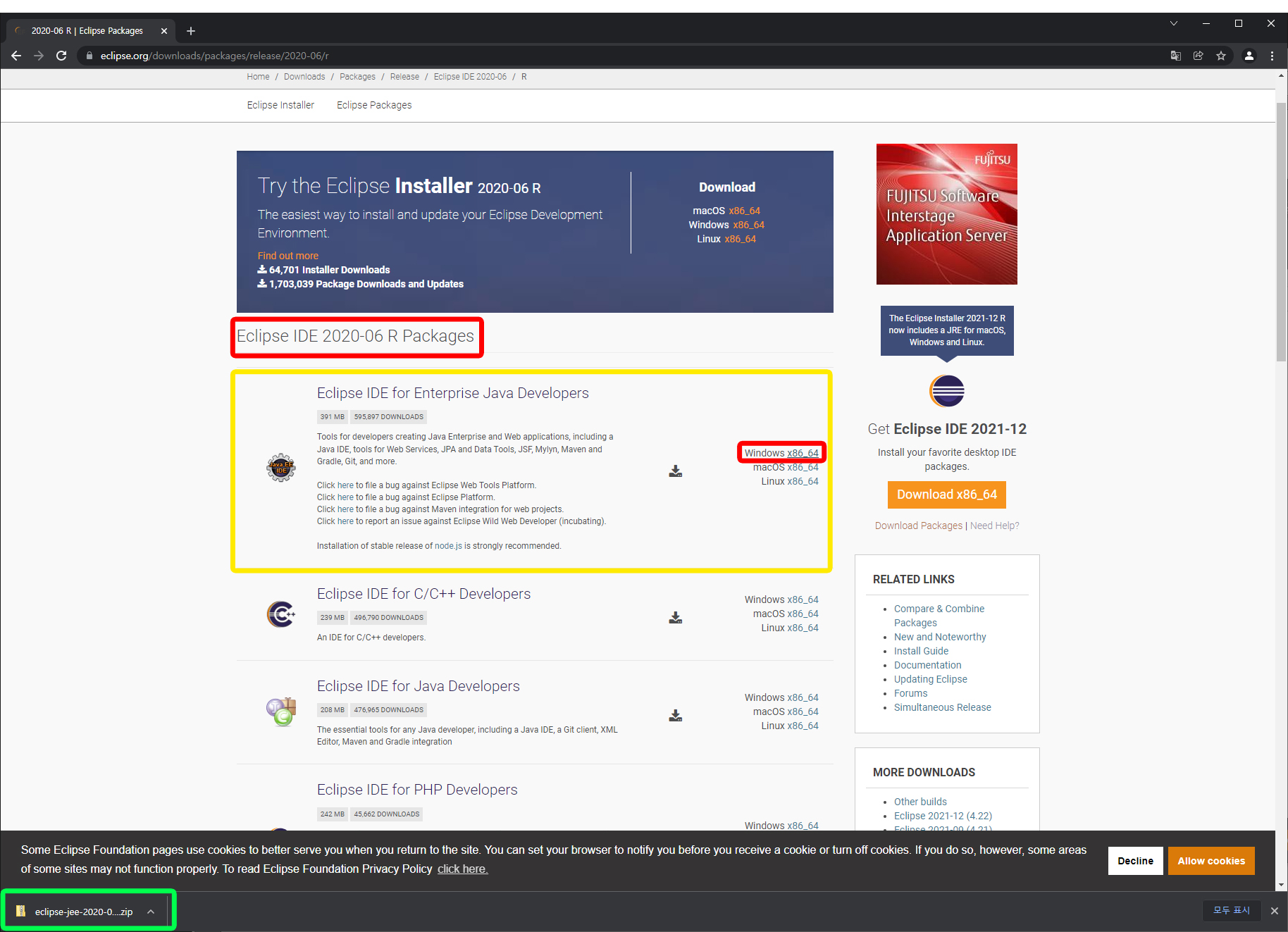This screenshot has height=932, width=1288.
Task: Click the Enterprise Java package gear icon
Action: 280,468
